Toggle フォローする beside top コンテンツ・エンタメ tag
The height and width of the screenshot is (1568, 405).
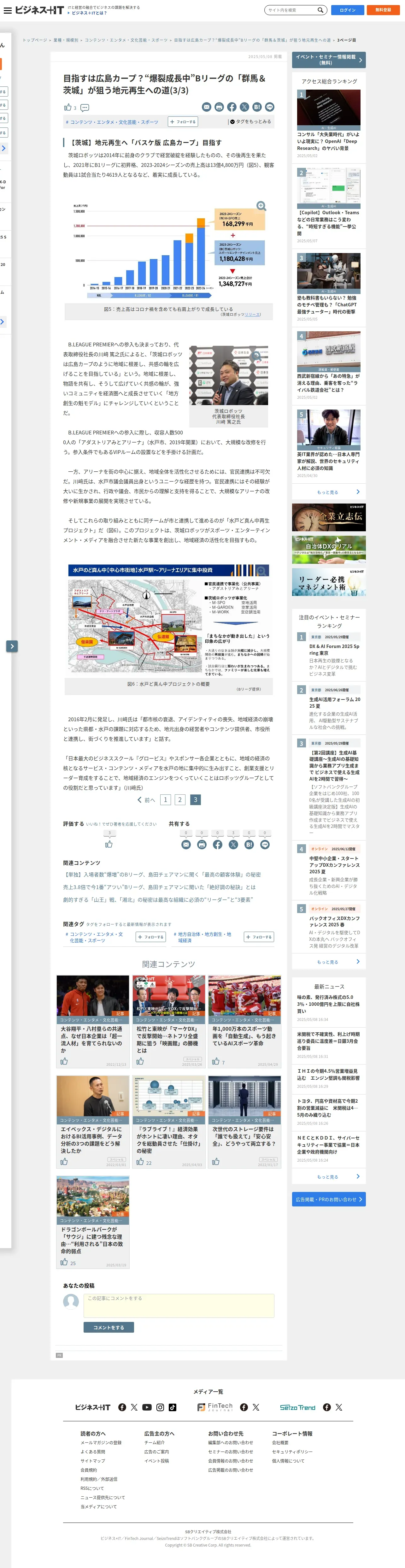pos(183,122)
